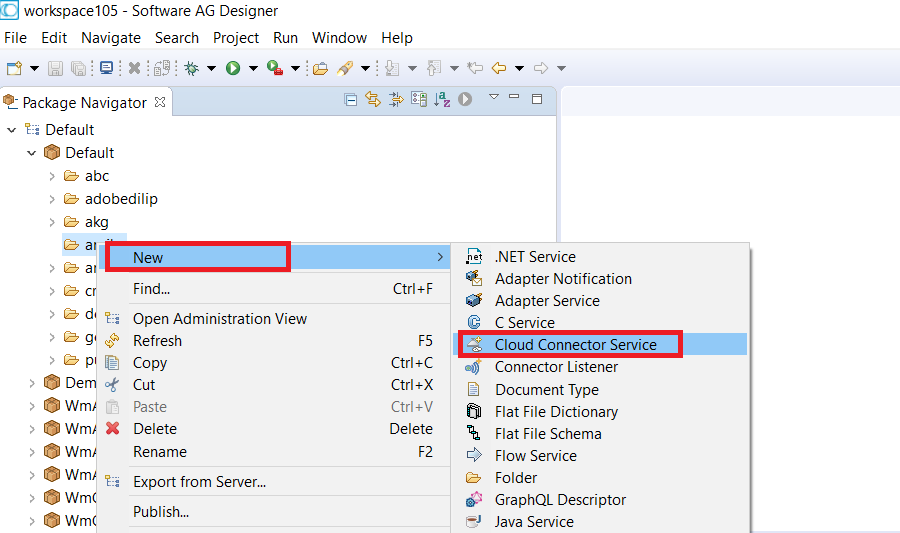Click the Debug bug icon
Image resolution: width=900 pixels, height=533 pixels.
191,68
